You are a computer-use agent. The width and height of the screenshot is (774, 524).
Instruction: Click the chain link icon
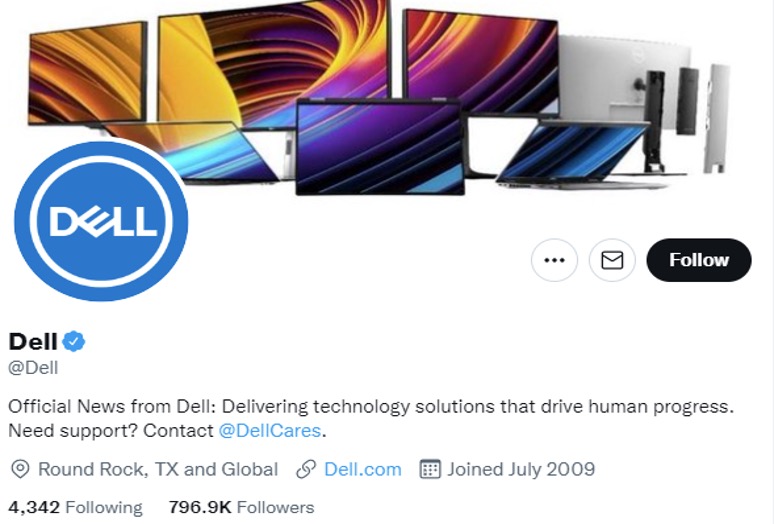pyautogui.click(x=306, y=469)
